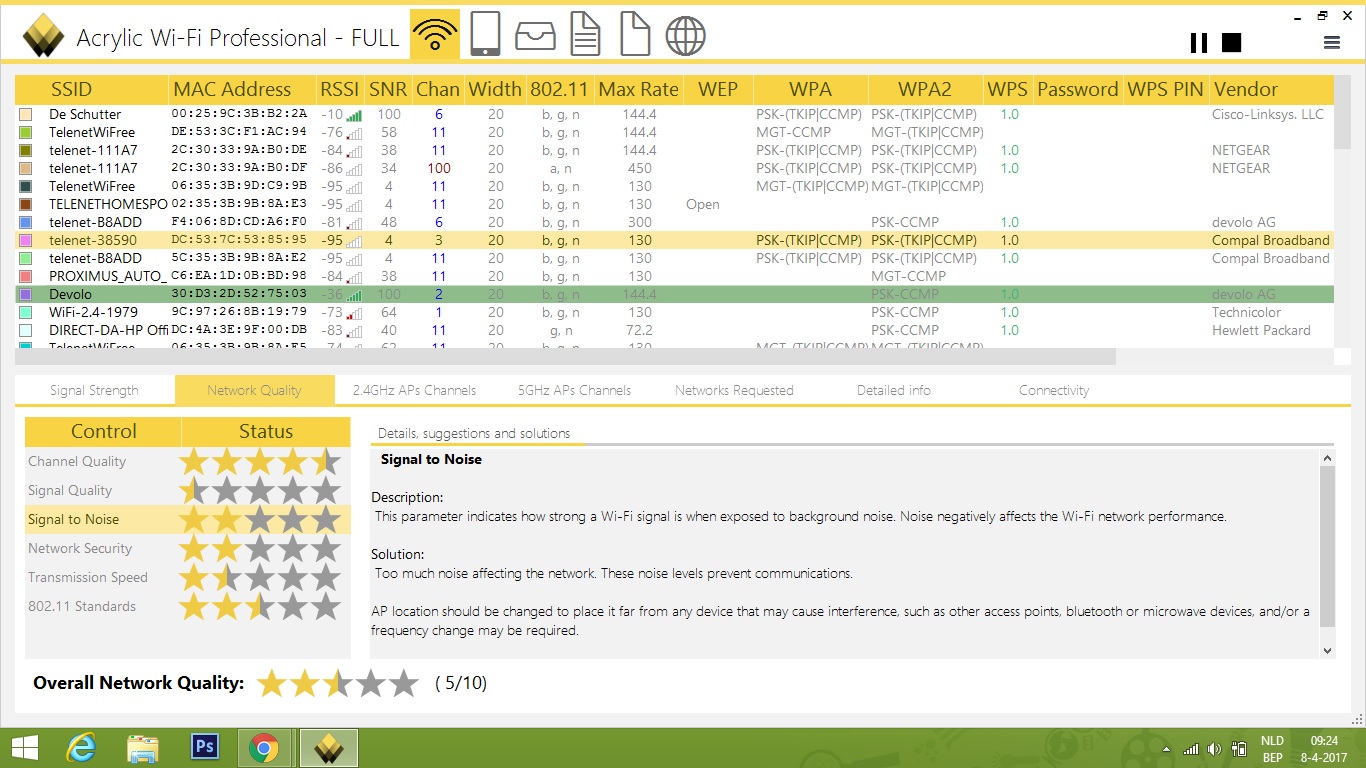Switch to the 2.4GHz APs Channels tab
1366x768 pixels.
(414, 390)
